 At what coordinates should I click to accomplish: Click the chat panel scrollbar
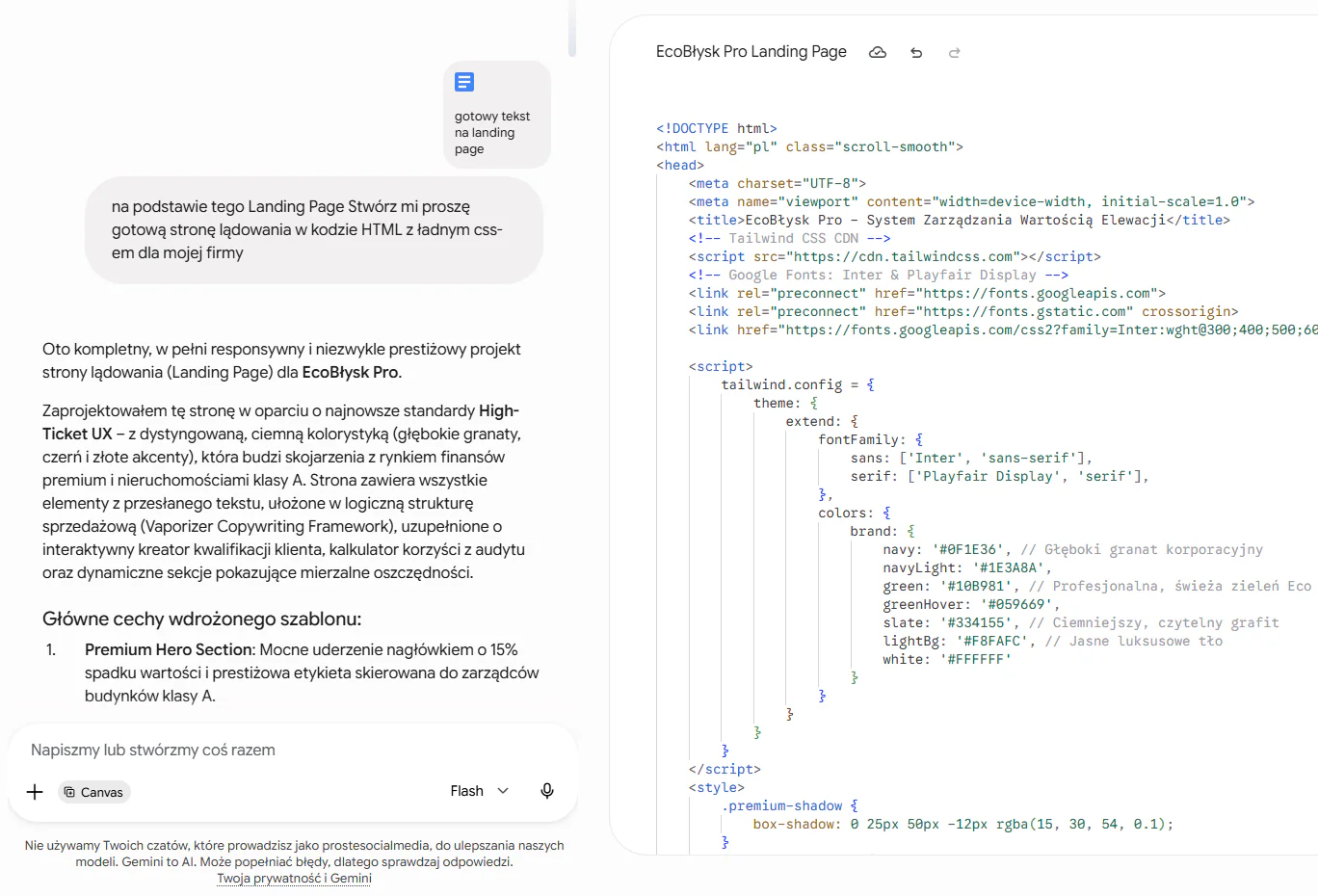point(572,29)
